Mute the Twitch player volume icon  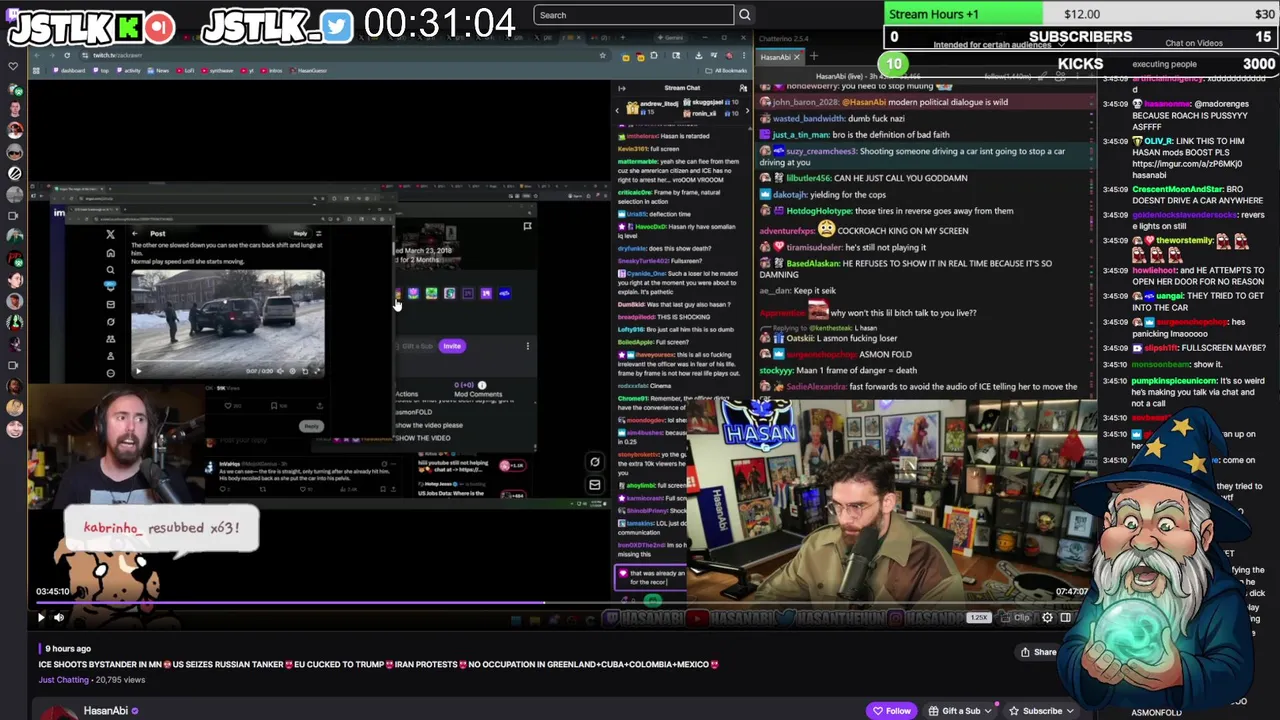pyautogui.click(x=59, y=617)
